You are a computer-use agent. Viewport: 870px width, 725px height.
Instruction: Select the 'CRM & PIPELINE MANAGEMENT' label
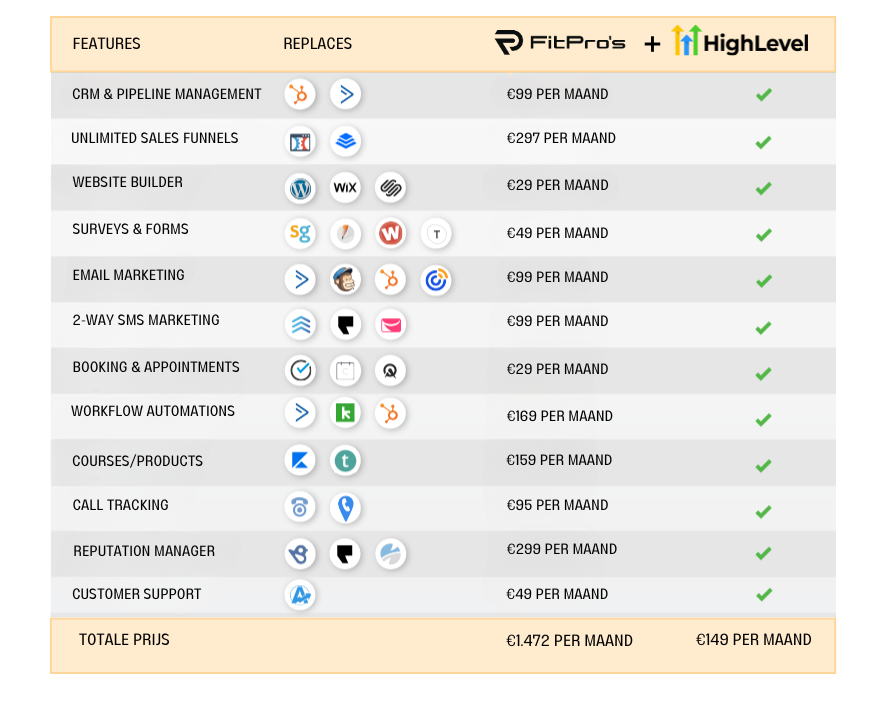(x=166, y=94)
